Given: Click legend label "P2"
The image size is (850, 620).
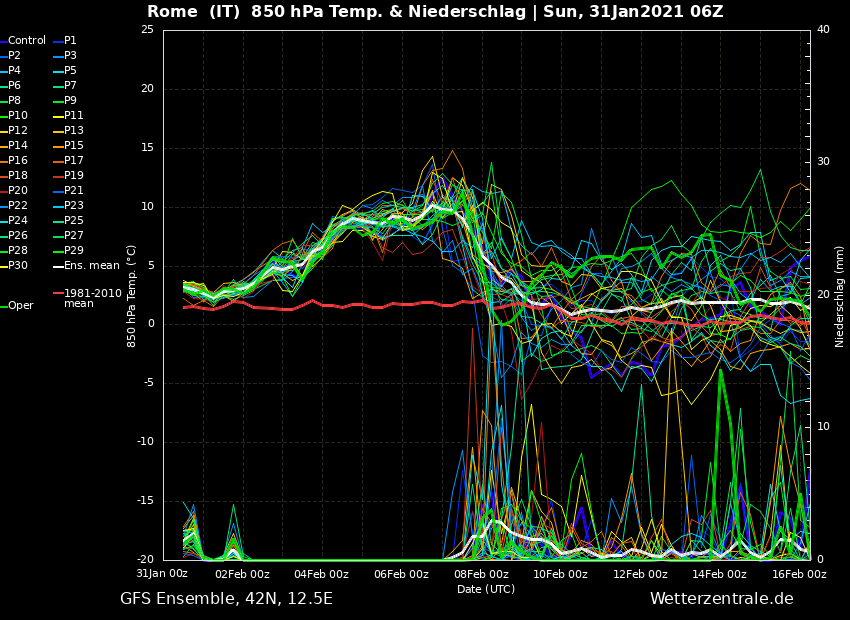Looking at the screenshot, I should pos(14,55).
